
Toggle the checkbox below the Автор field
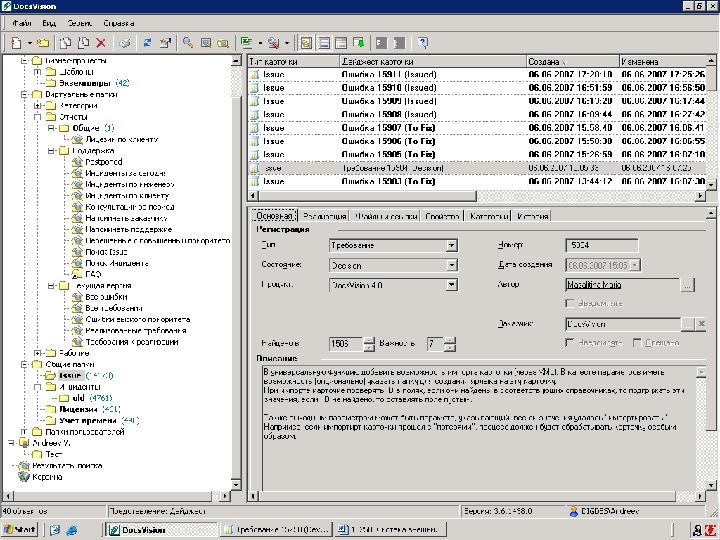pyautogui.click(x=570, y=303)
